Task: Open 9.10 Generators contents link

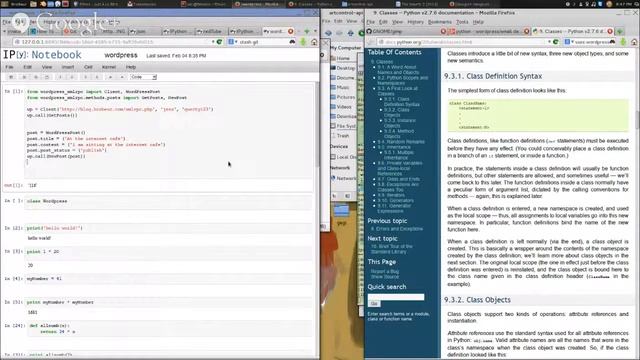Action: [395, 200]
